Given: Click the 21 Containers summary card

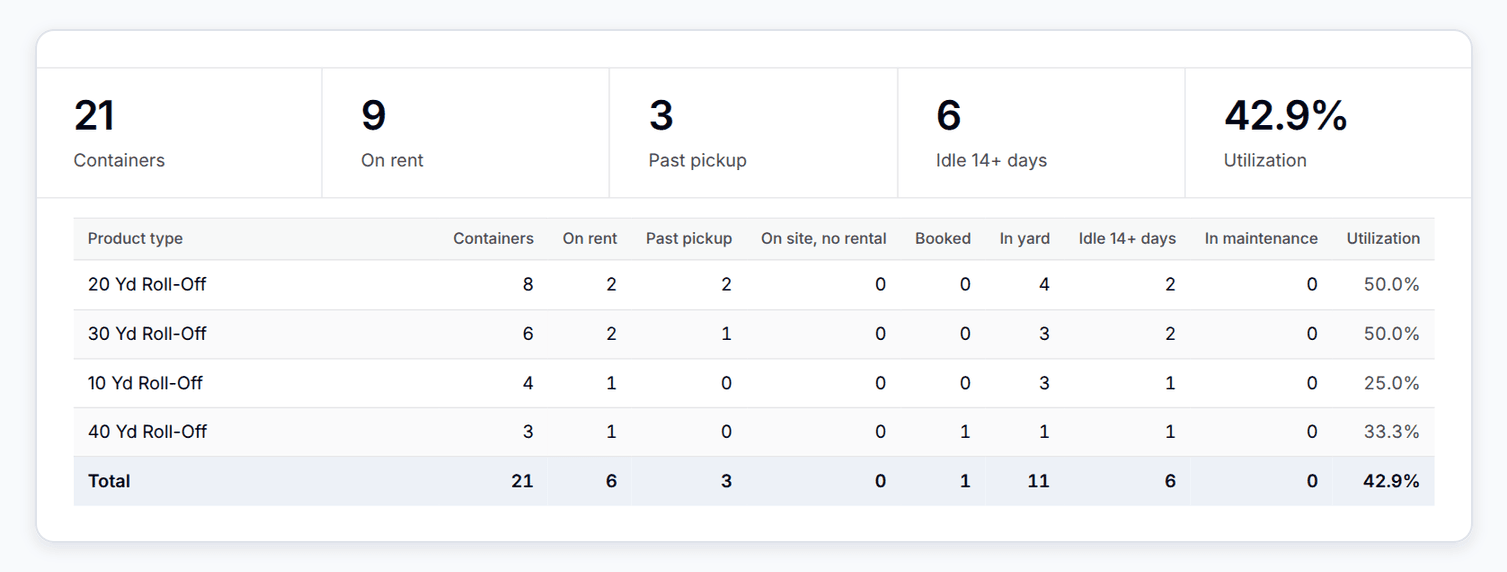Looking at the screenshot, I should tap(179, 133).
